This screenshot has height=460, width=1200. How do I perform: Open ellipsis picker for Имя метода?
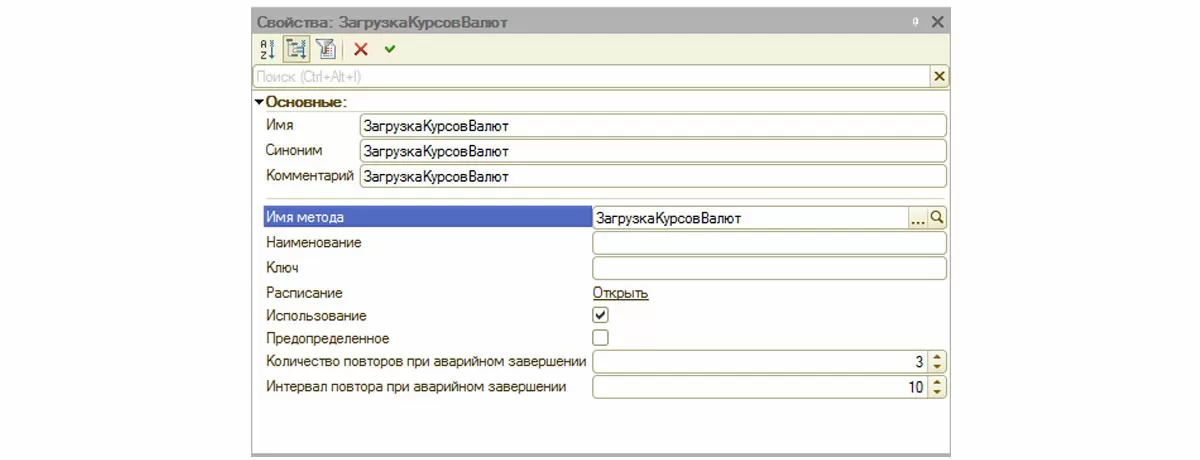click(918, 217)
